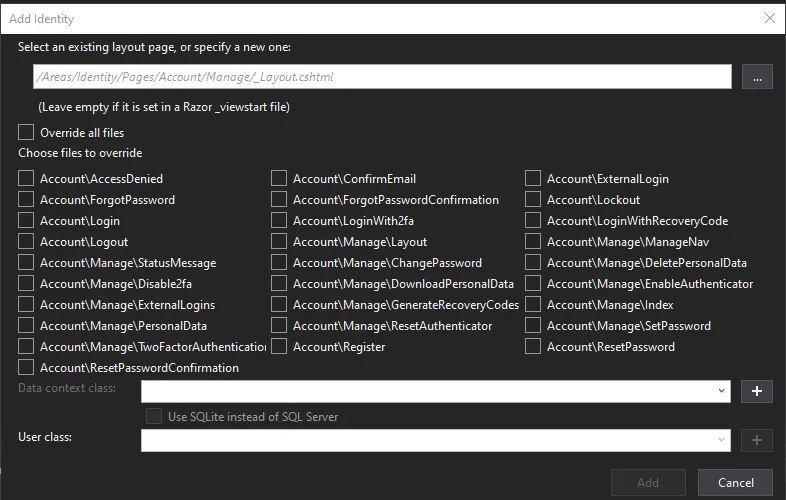
Task: Click the layout page path input field
Action: click(x=380, y=77)
